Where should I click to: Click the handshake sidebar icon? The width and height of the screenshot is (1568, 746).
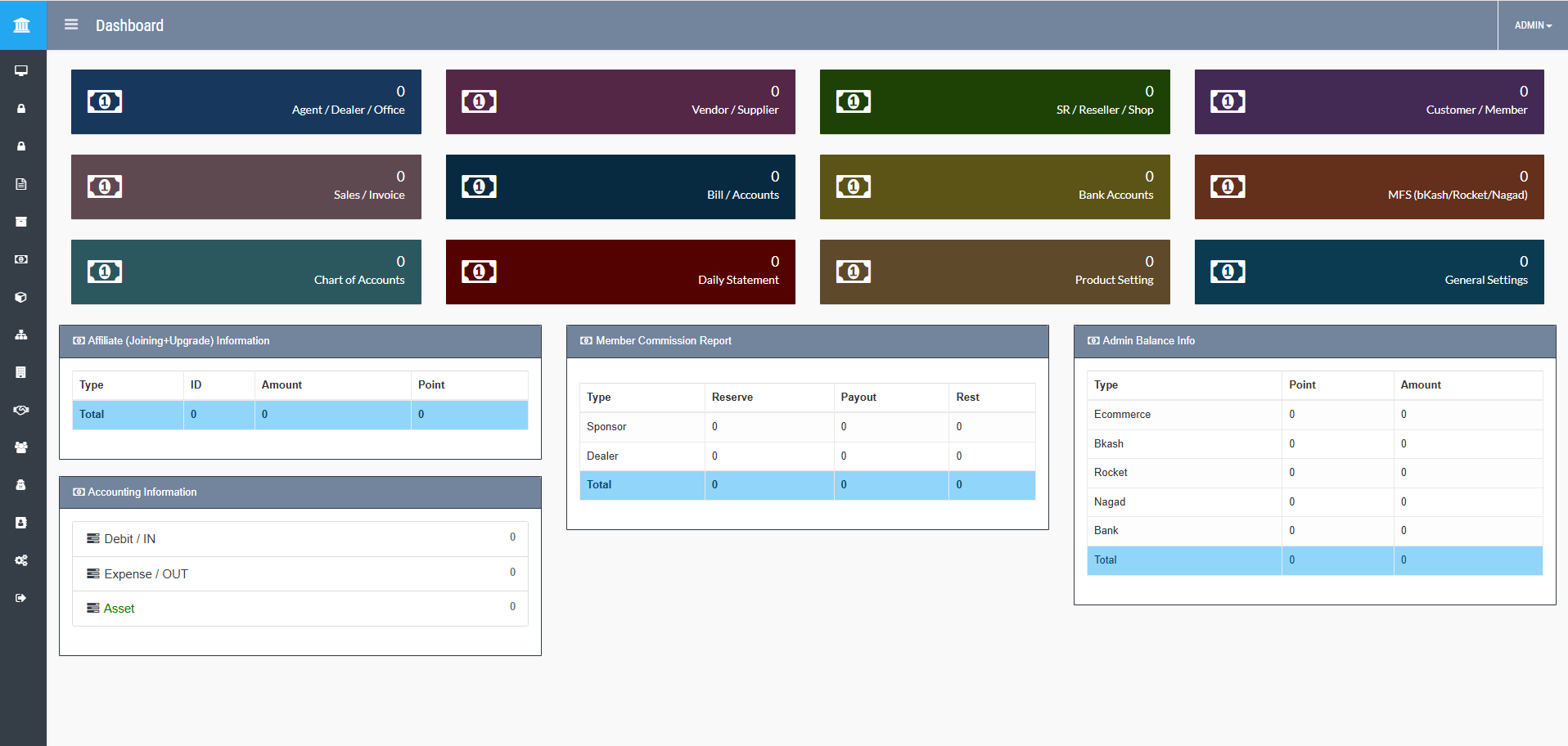(x=21, y=410)
